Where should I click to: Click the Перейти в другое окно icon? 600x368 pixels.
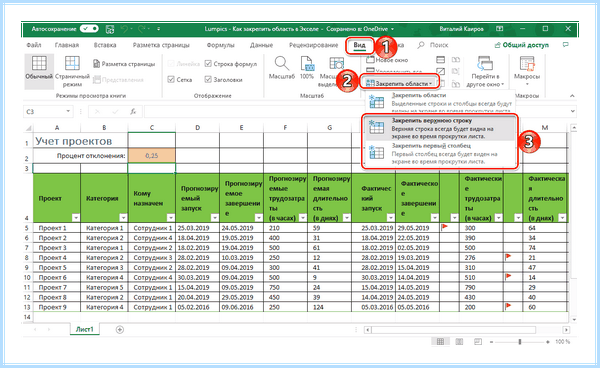coord(485,63)
